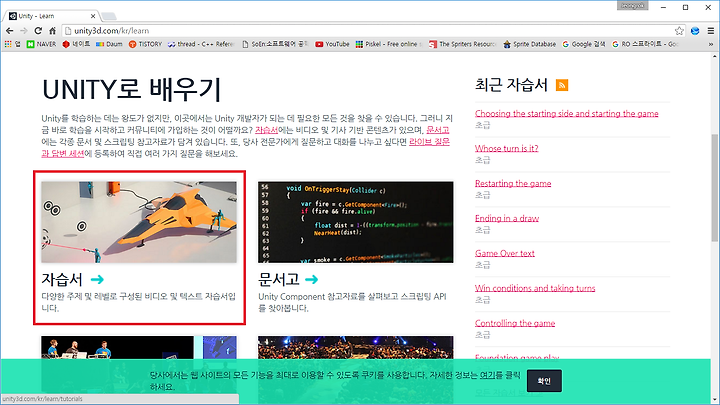Screen dimensions: 720x405
Task: Open the code documentation thumbnail
Action: 355,222
